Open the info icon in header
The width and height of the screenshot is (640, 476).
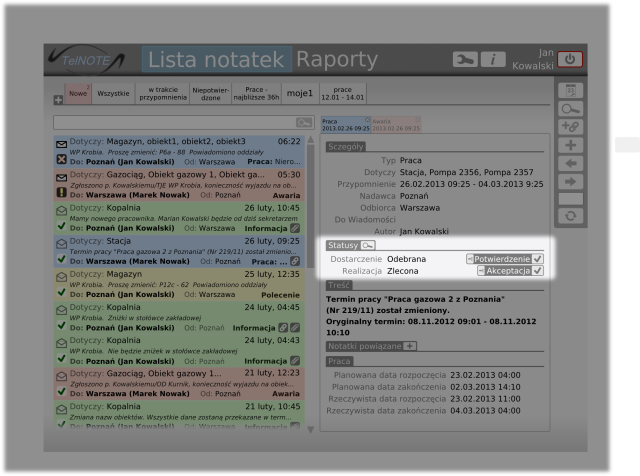(x=493, y=59)
